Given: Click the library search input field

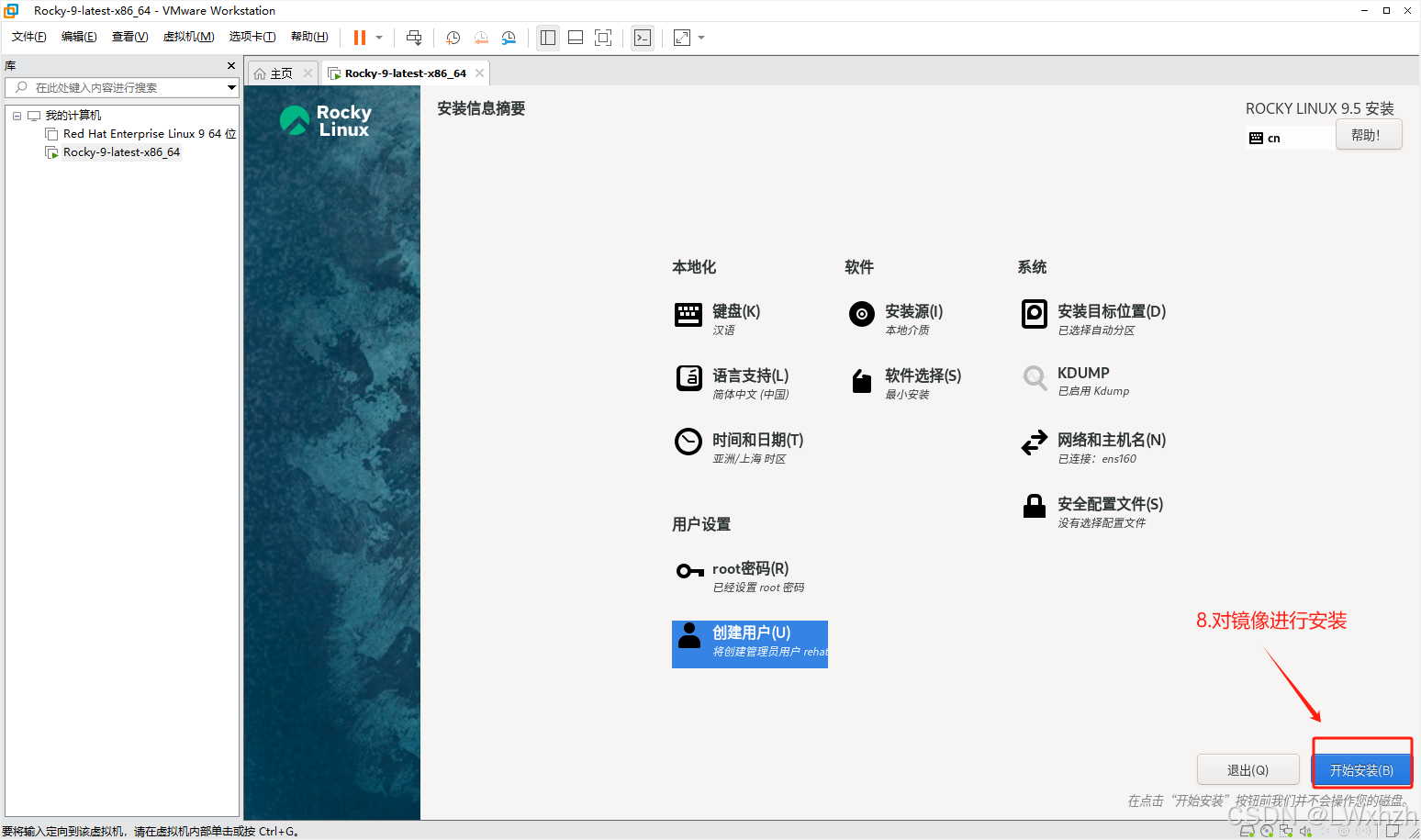Looking at the screenshot, I should pyautogui.click(x=121, y=87).
